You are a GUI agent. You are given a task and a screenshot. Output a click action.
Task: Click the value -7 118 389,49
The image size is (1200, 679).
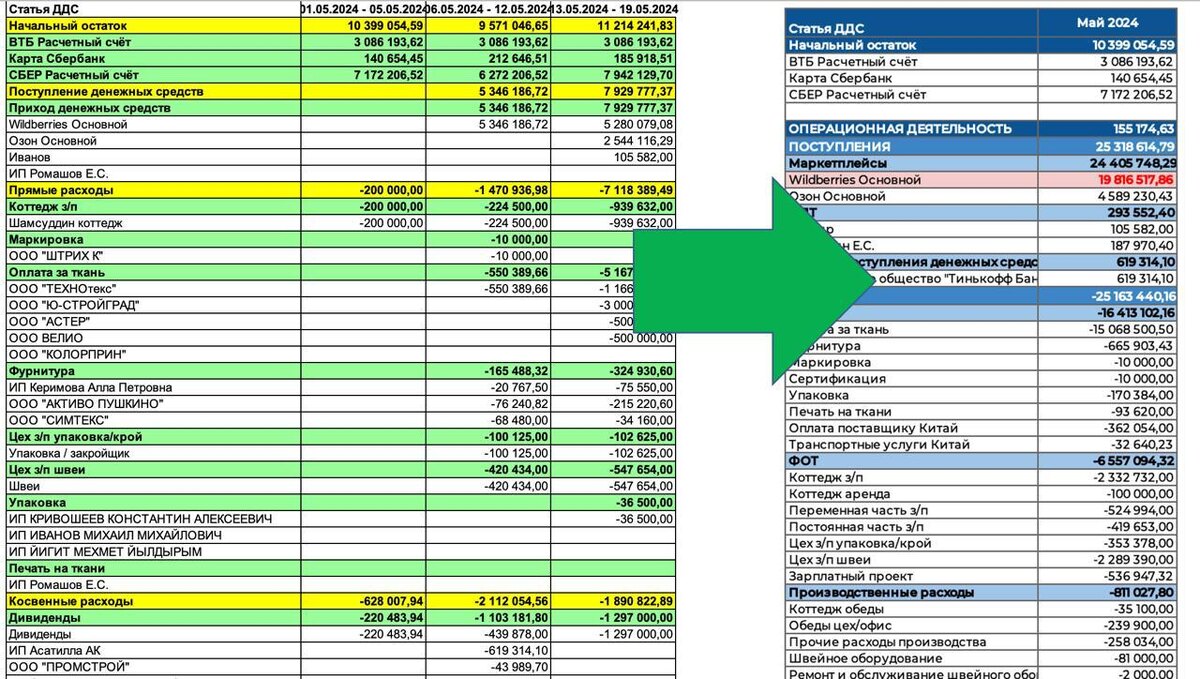point(634,190)
